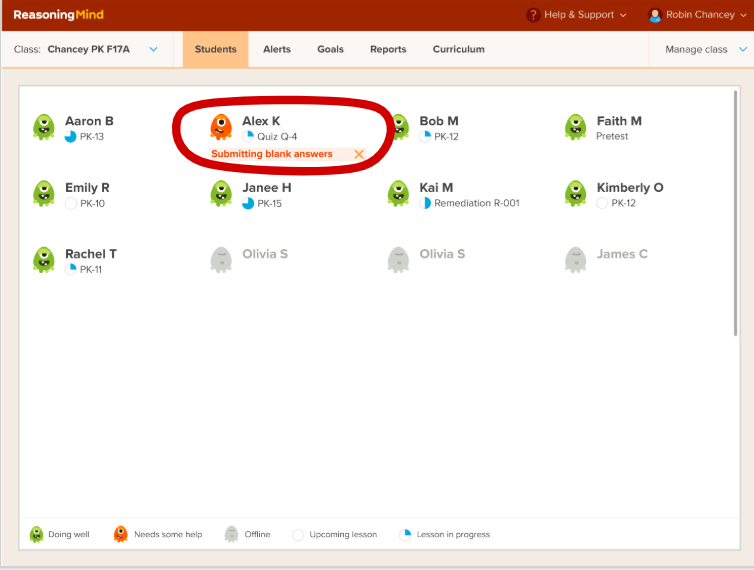Click Rachel T's monster avatar

click(43, 260)
